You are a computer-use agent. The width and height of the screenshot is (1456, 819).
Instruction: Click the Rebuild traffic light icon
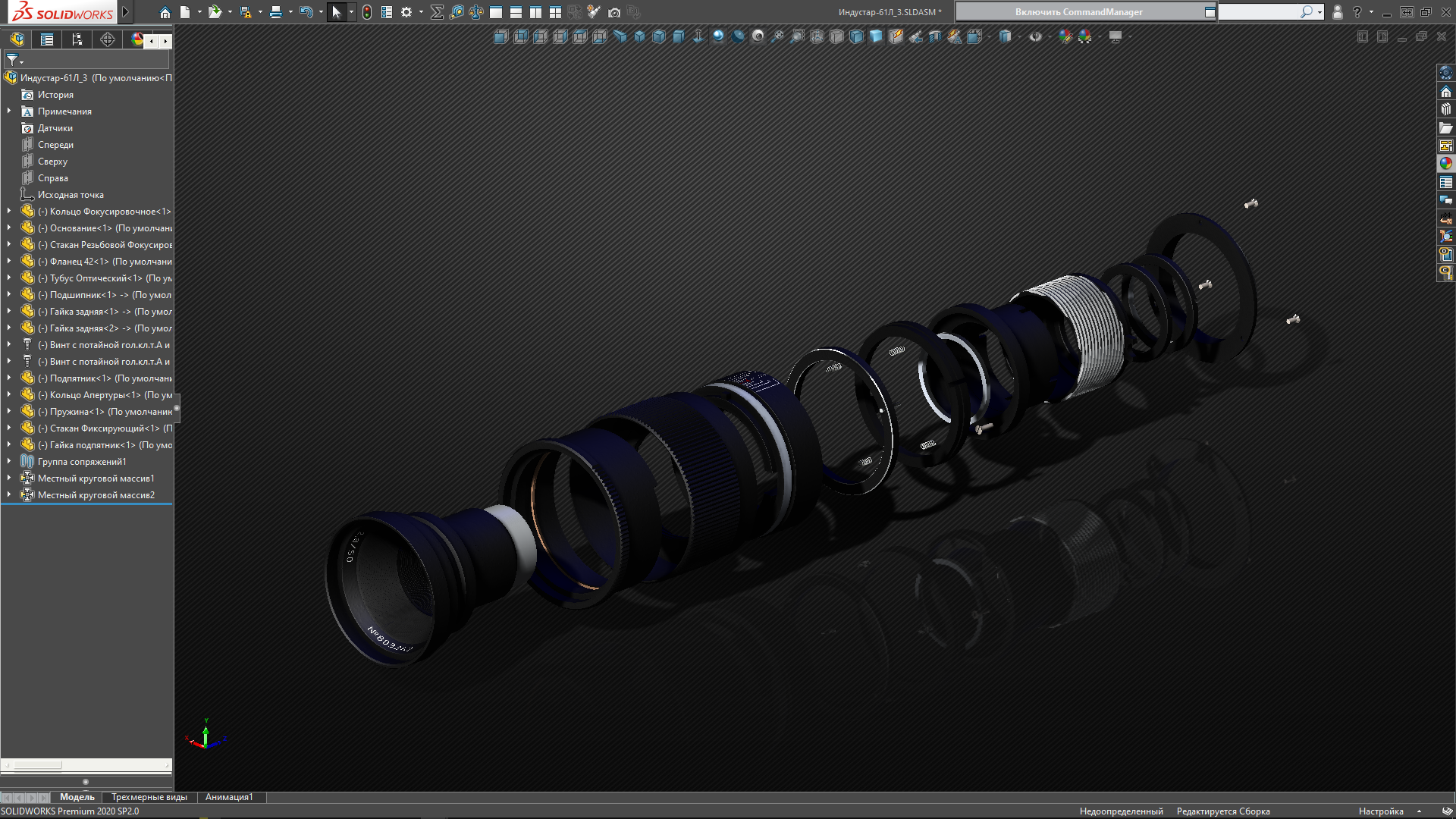(367, 12)
